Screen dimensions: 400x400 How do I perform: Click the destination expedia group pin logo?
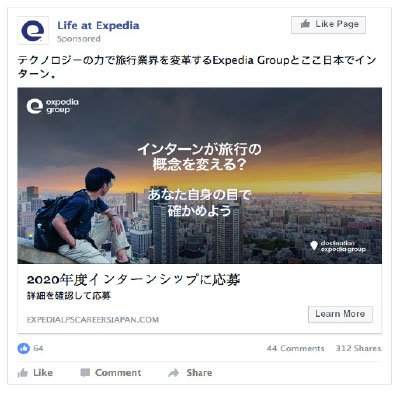click(x=338, y=246)
